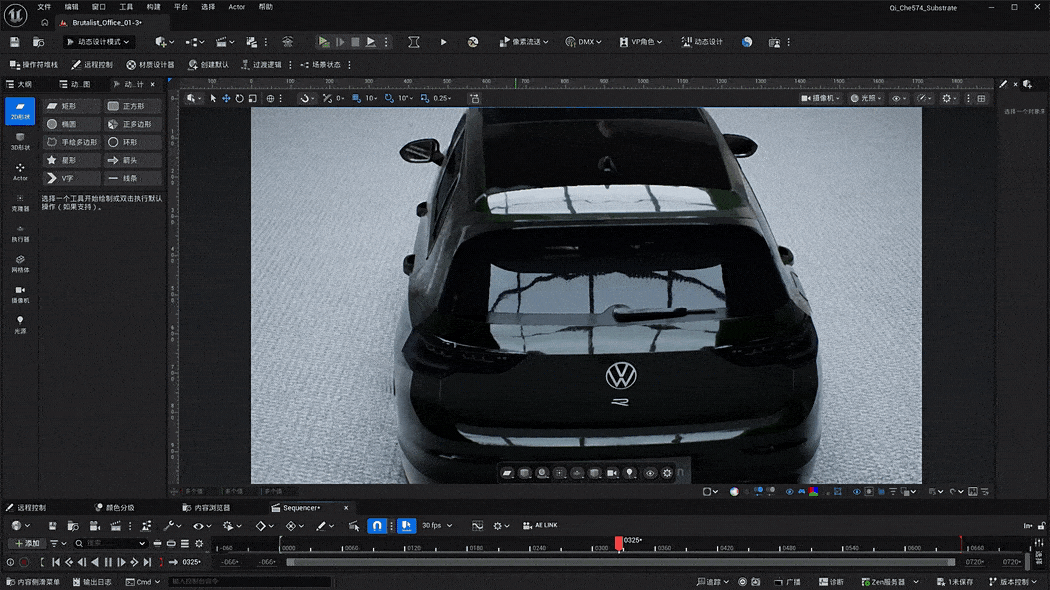Select the ellipse (椭圆) shape tool
This screenshot has width=1050, height=590.
pyautogui.click(x=72, y=124)
